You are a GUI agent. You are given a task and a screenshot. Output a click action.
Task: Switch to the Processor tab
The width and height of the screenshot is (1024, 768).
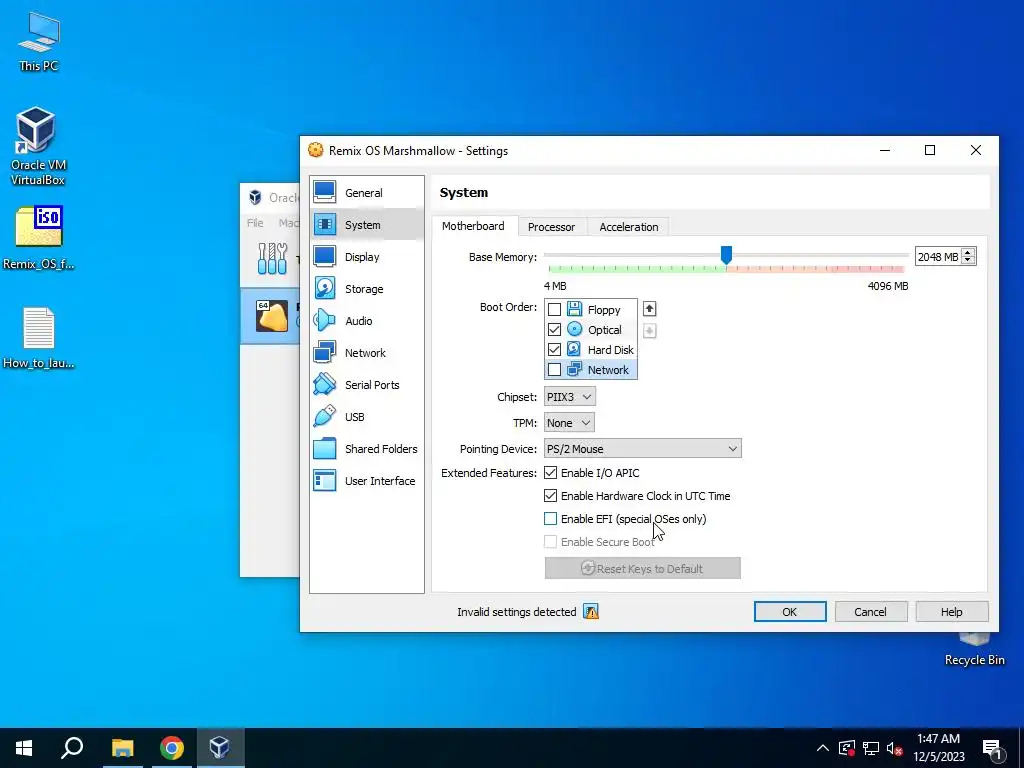click(552, 227)
